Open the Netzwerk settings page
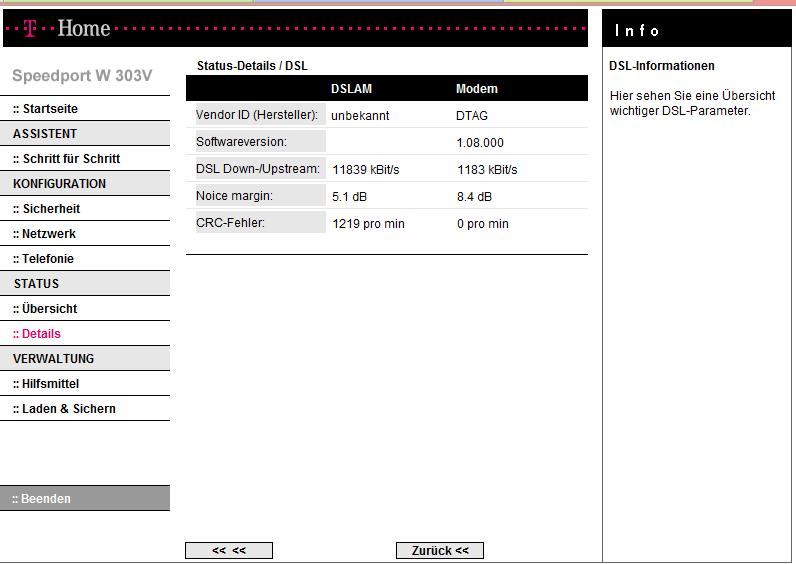This screenshot has height=564, width=796. coord(44,234)
